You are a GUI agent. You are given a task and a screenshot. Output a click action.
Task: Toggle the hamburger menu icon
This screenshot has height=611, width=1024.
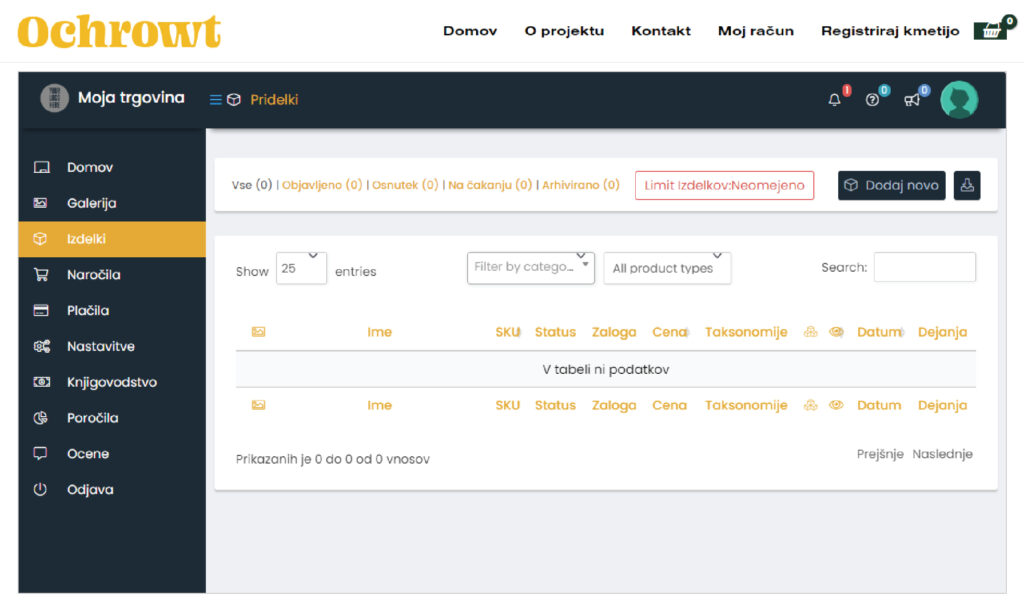pyautogui.click(x=216, y=99)
